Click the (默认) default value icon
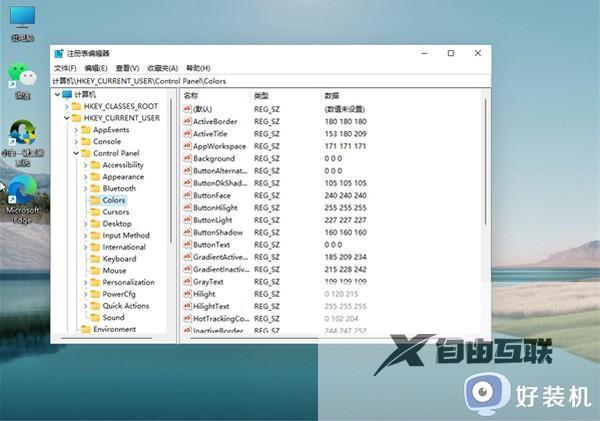600x421 pixels. [187, 109]
